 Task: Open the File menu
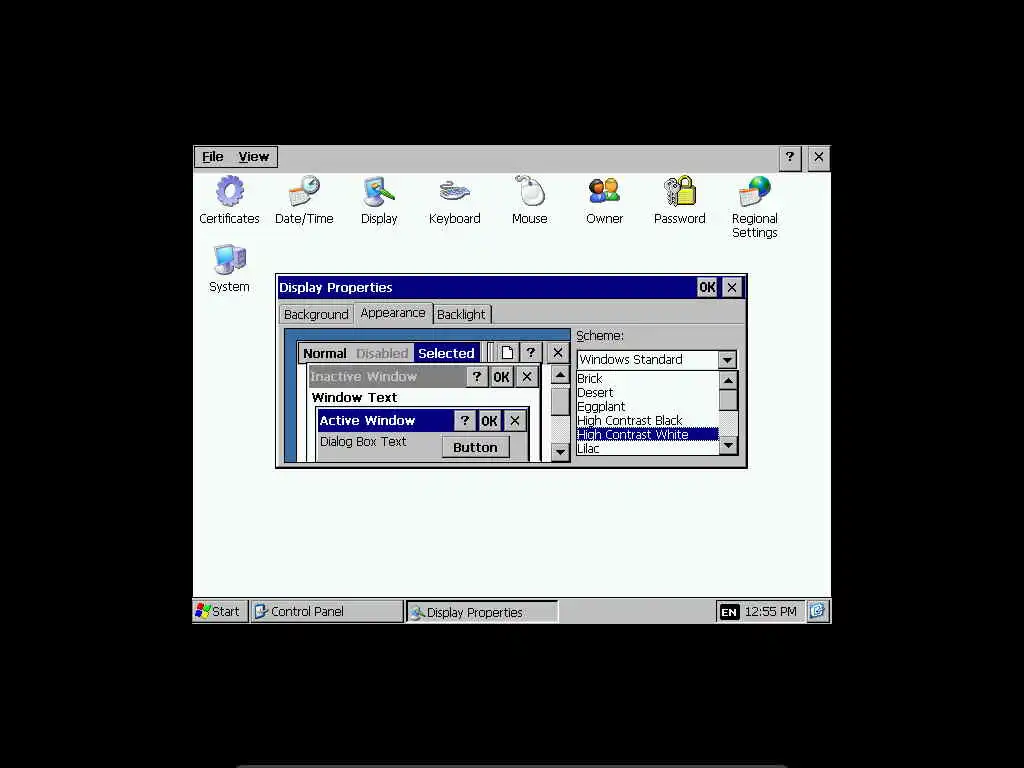(213, 157)
